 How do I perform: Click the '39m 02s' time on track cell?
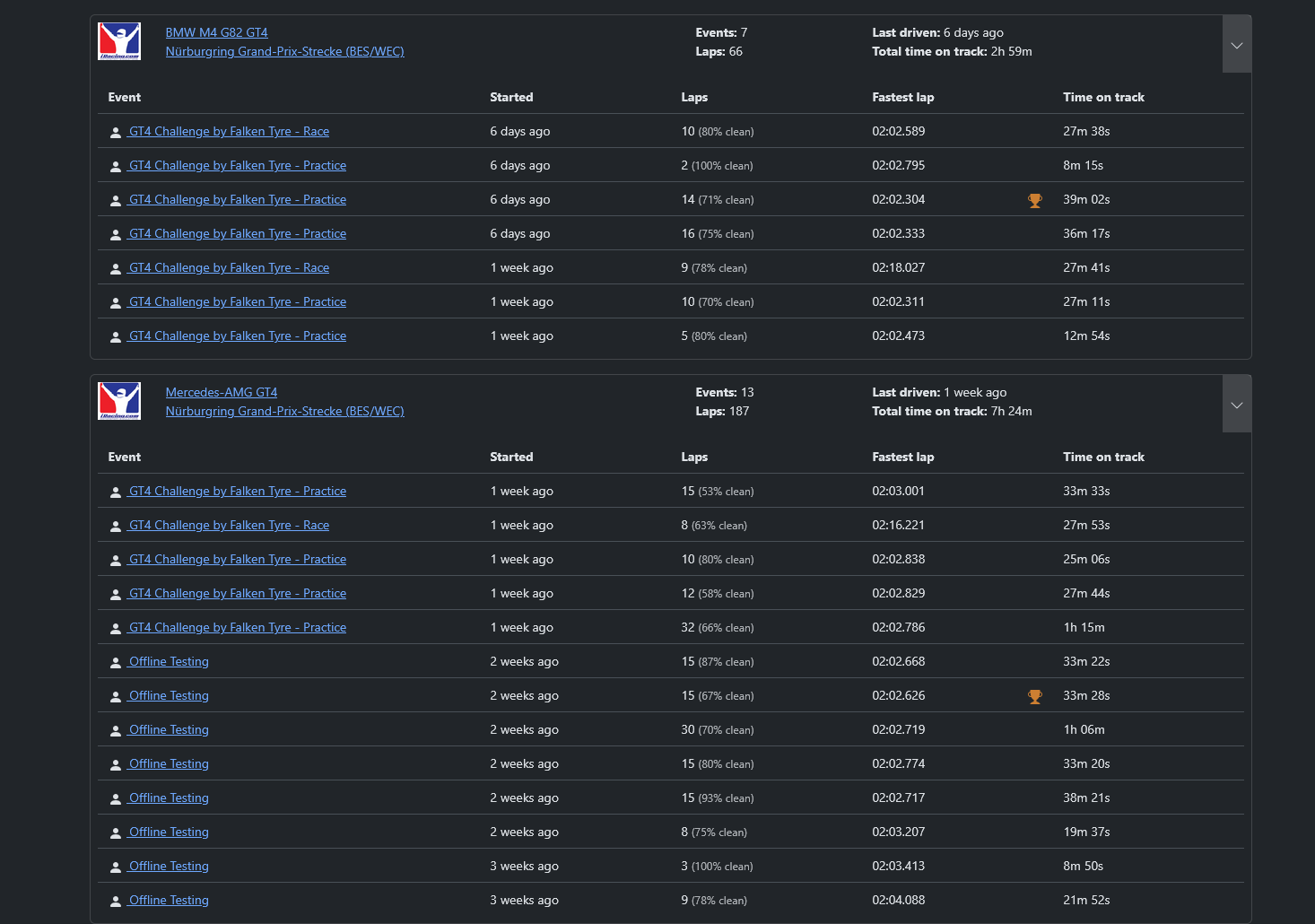(x=1087, y=199)
